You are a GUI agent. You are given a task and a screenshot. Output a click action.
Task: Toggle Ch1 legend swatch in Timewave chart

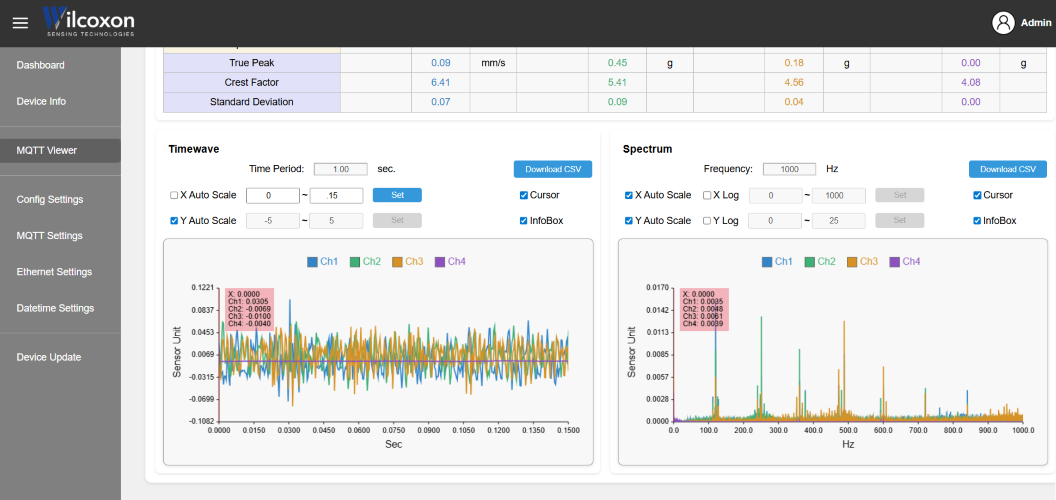(312, 262)
